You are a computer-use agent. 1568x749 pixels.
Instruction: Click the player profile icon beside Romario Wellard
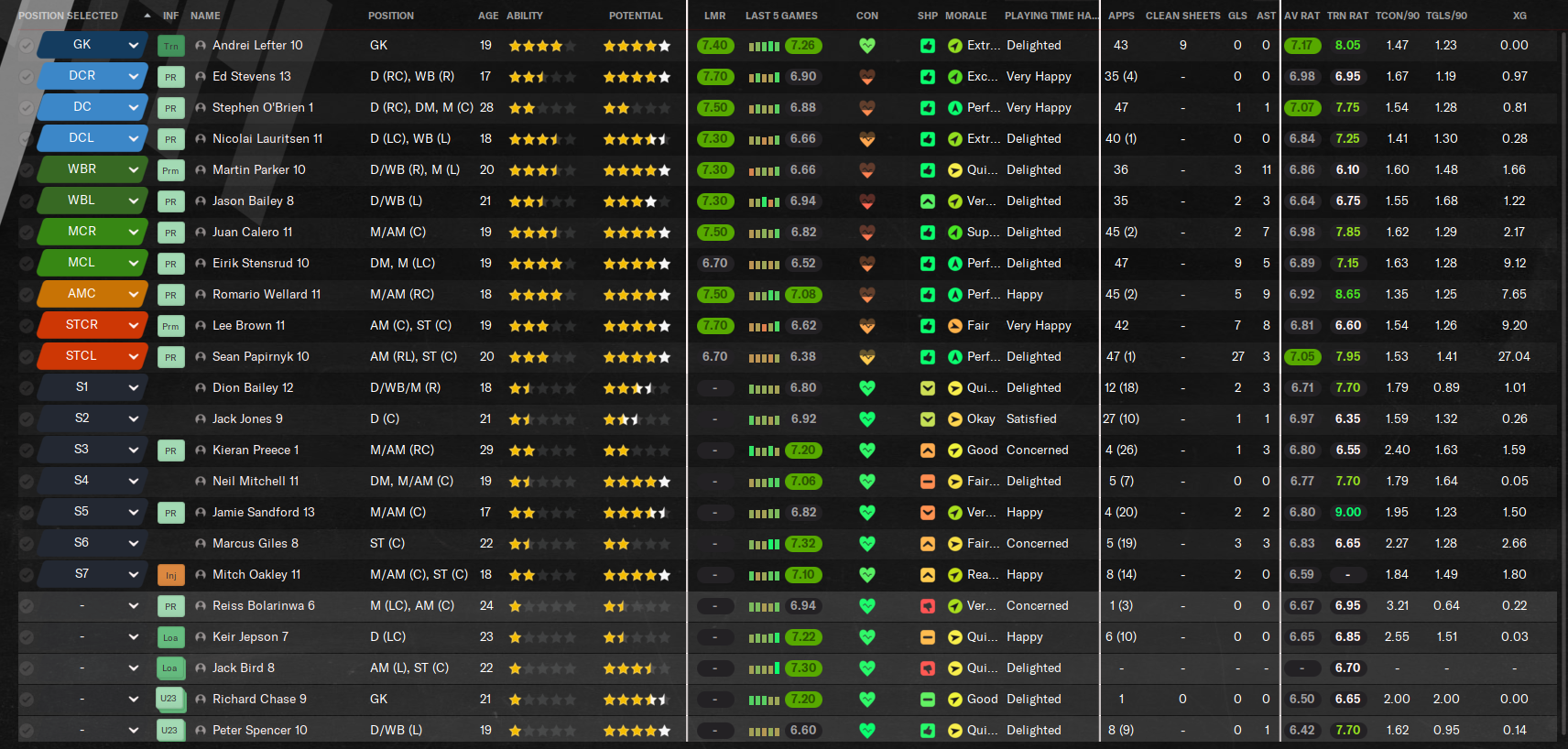[201, 295]
